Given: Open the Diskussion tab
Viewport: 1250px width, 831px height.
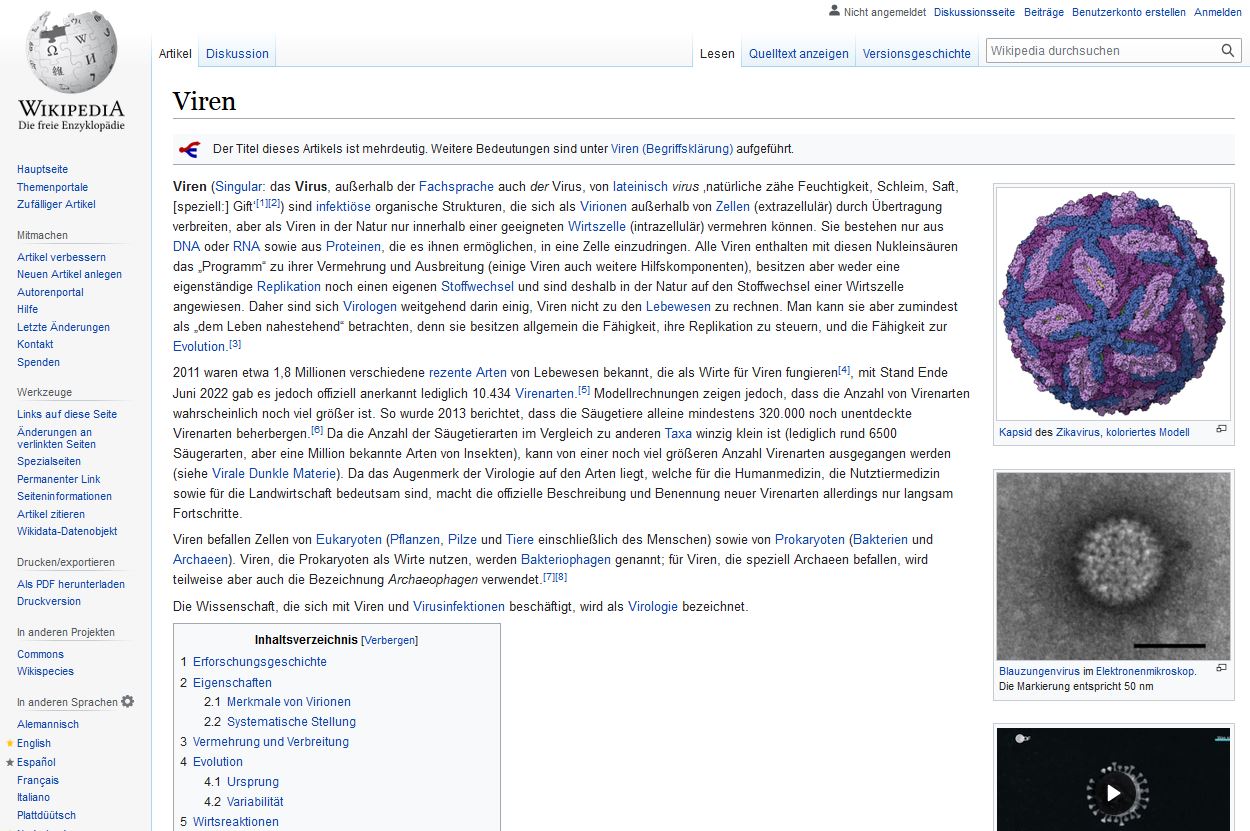Looking at the screenshot, I should point(237,54).
